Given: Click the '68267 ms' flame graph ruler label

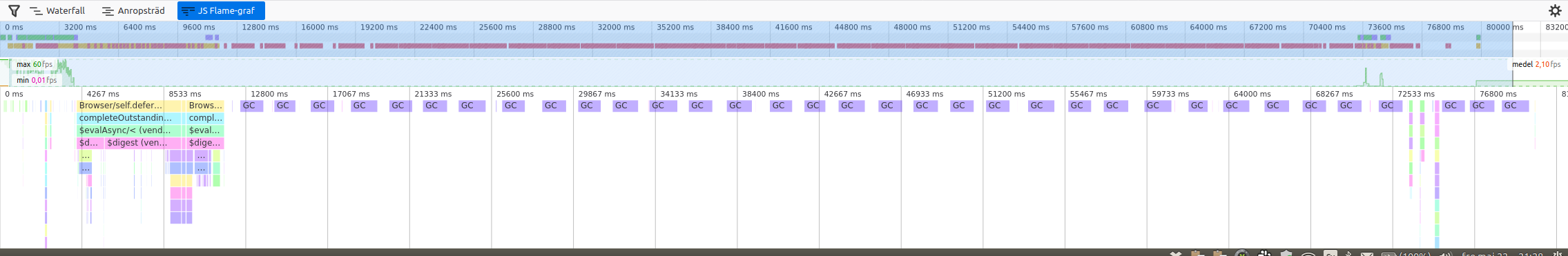Looking at the screenshot, I should coord(1334,94).
